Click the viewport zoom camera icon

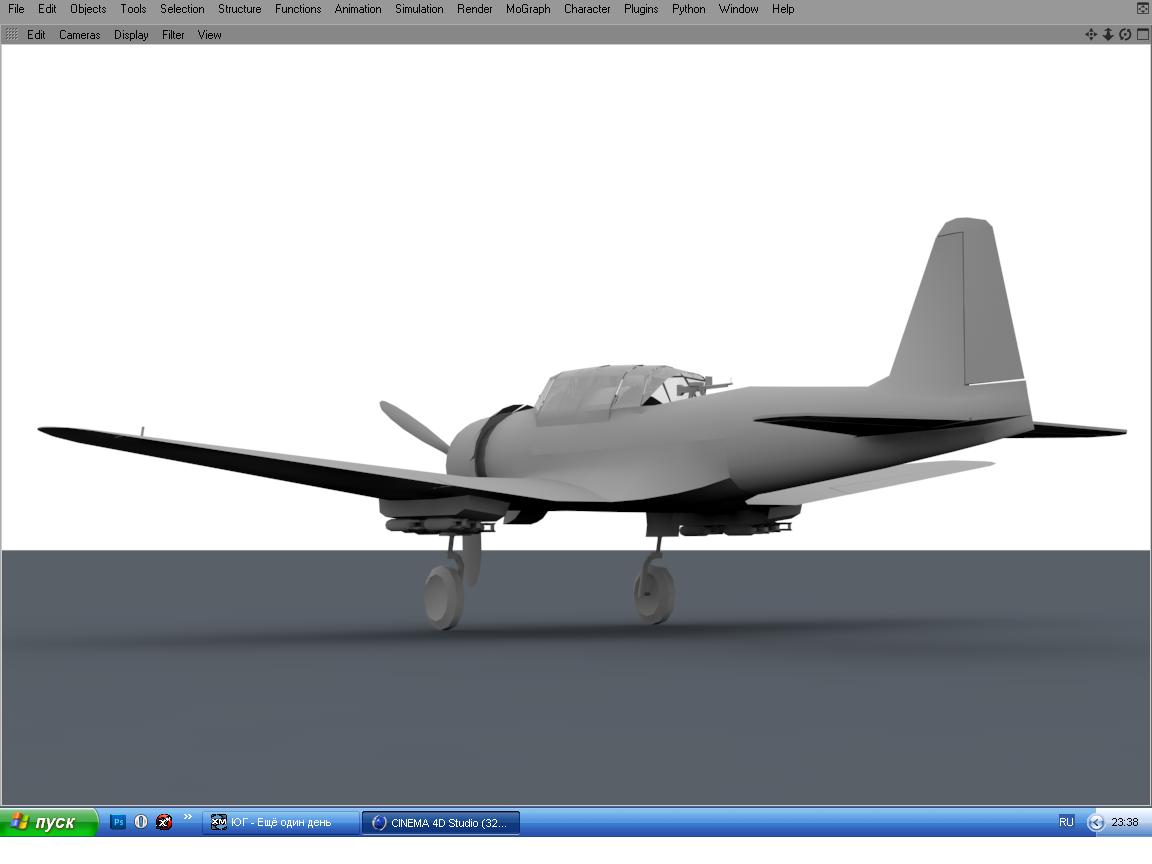pos(1108,35)
